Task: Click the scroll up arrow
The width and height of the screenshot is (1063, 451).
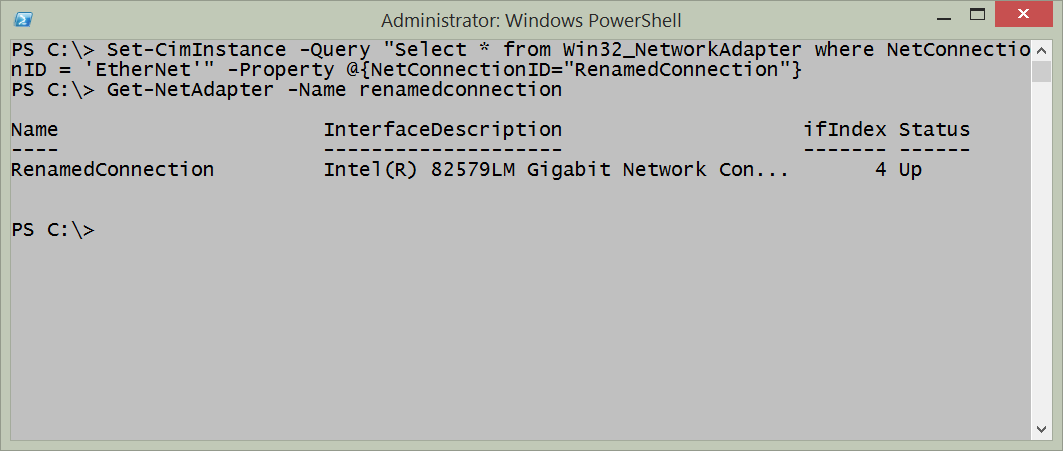Action: tap(1041, 49)
